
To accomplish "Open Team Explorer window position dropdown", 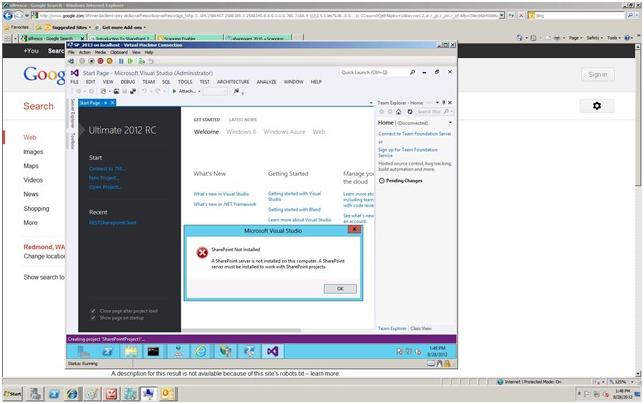I will (437, 102).
